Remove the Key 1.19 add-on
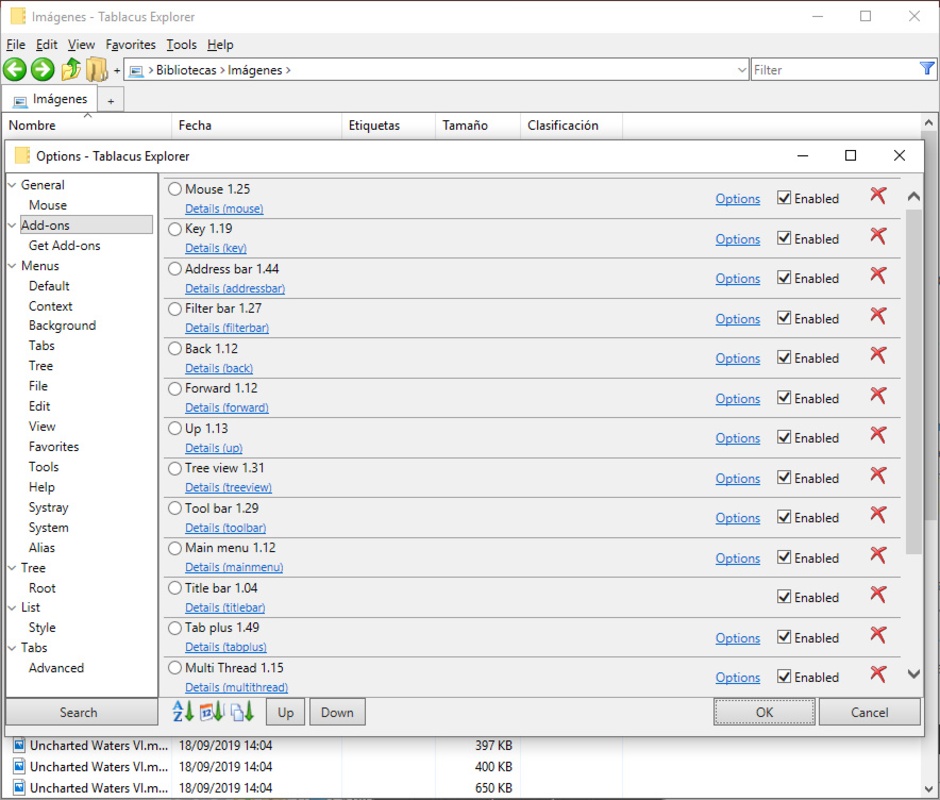Viewport: 940px width, 800px height. pos(878,236)
